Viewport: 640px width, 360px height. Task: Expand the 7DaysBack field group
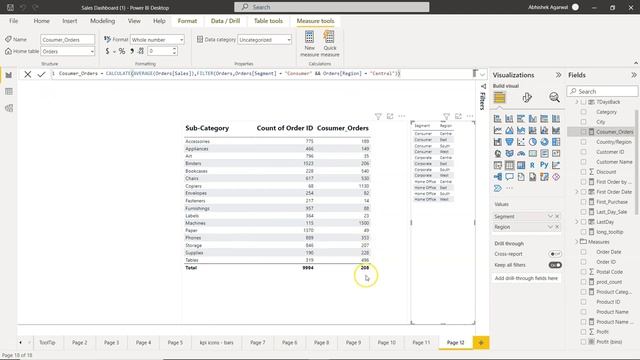[x=577, y=102]
